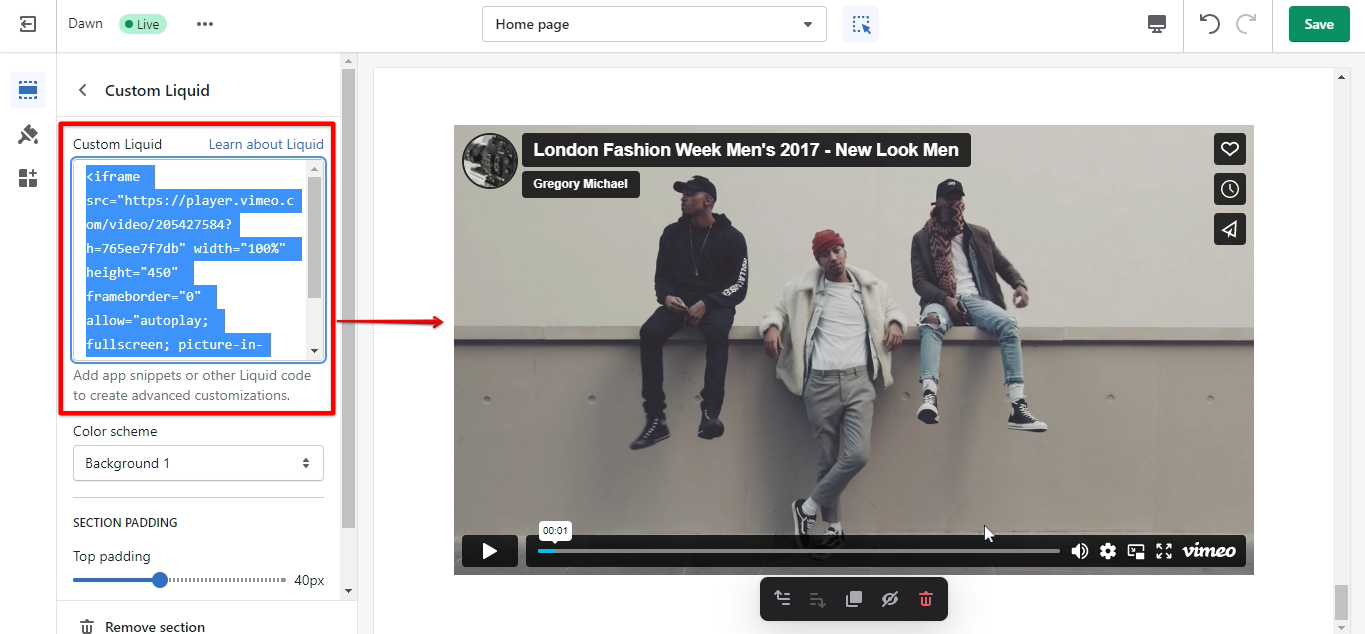Switch to desktop preview icon
Image resolution: width=1365 pixels, height=634 pixels.
[1157, 24]
